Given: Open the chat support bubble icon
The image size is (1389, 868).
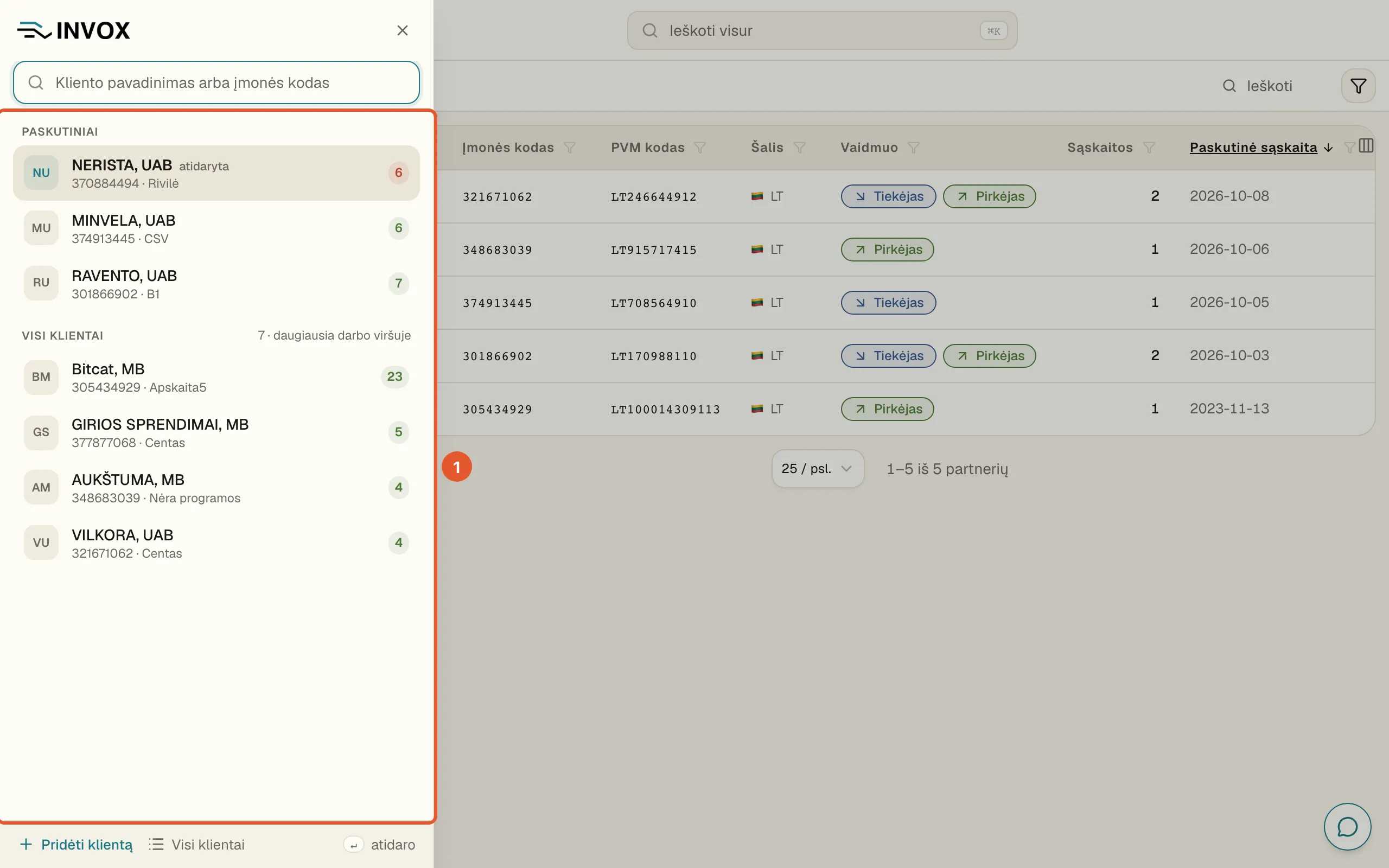Looking at the screenshot, I should pos(1347,827).
